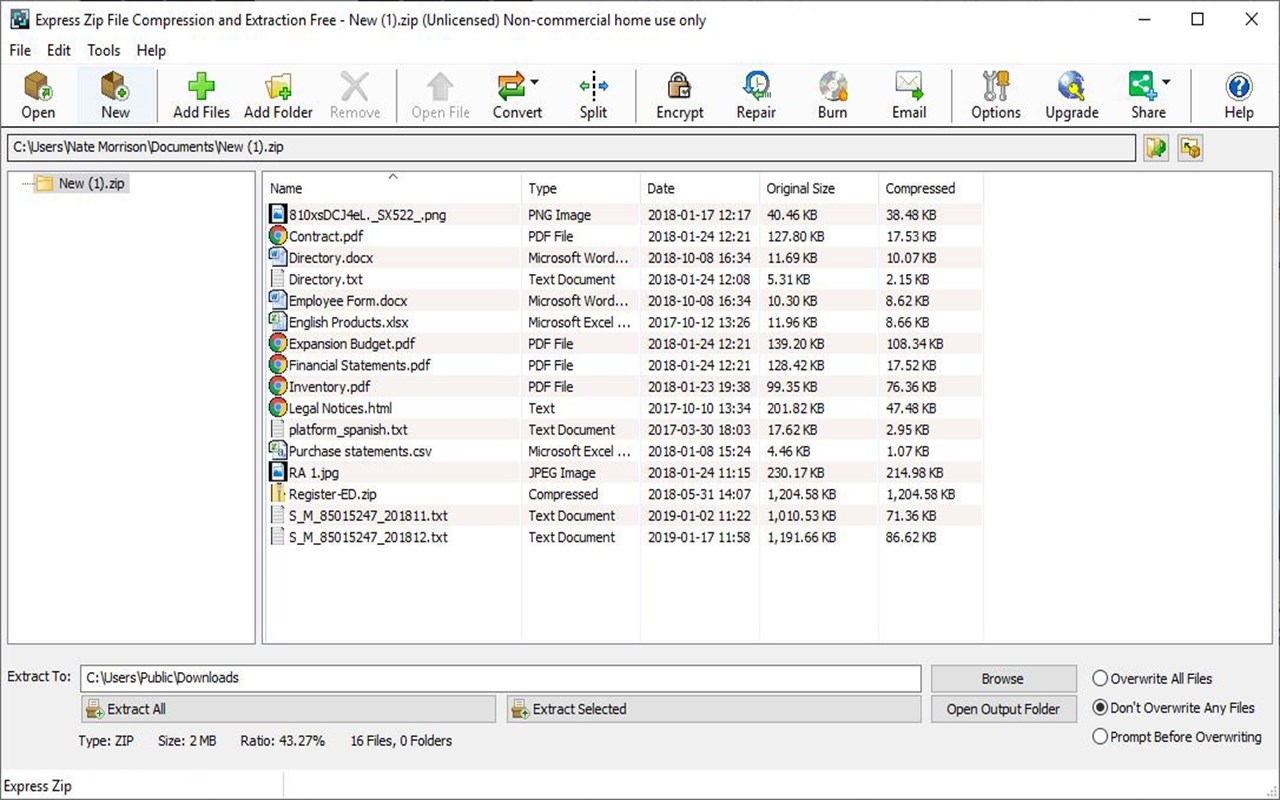Open Express Zip Options

[995, 95]
